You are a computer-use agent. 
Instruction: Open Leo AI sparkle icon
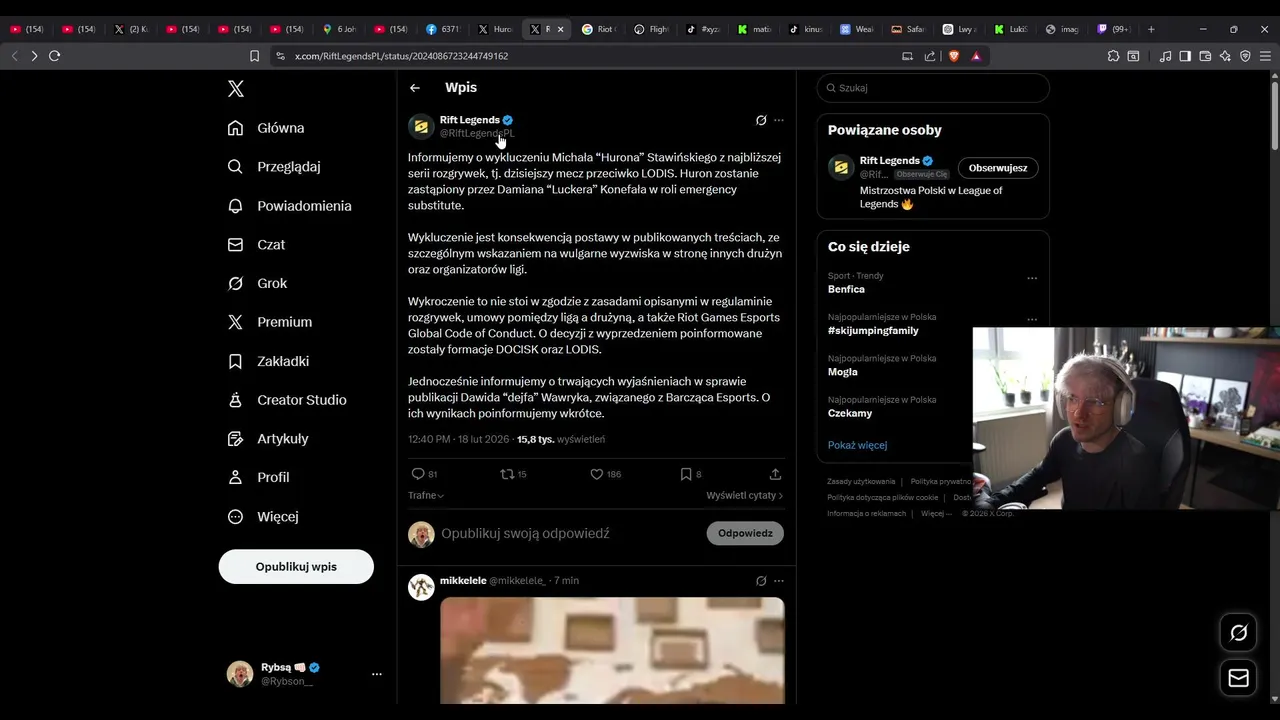(x=1225, y=56)
